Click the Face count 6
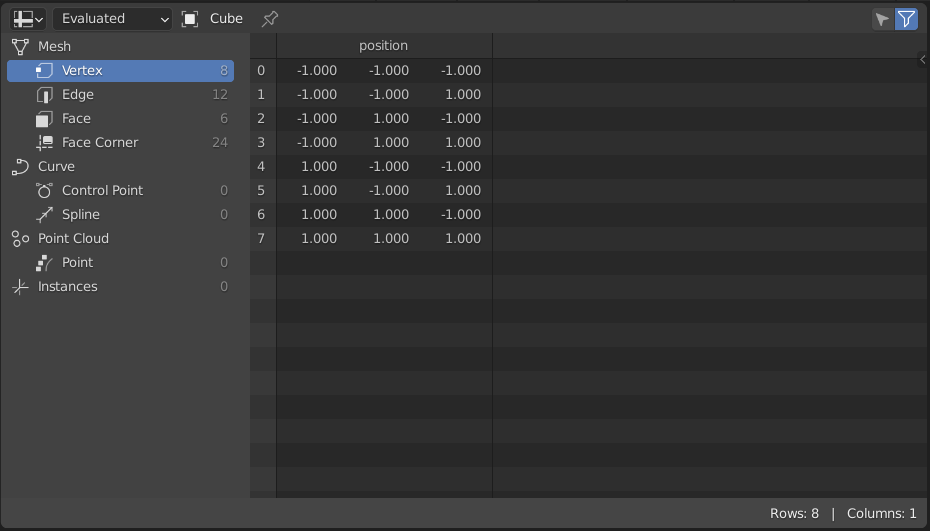This screenshot has height=531, width=930. point(224,119)
